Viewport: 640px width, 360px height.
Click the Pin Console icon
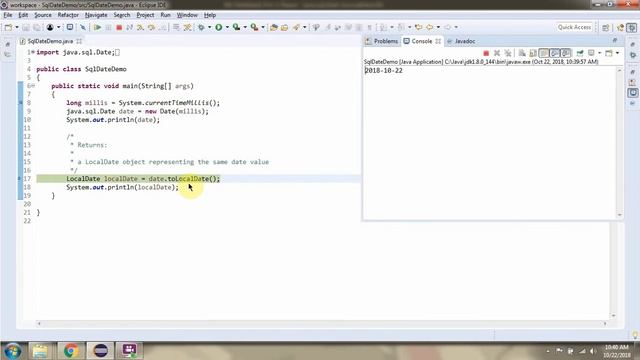[x=580, y=53]
